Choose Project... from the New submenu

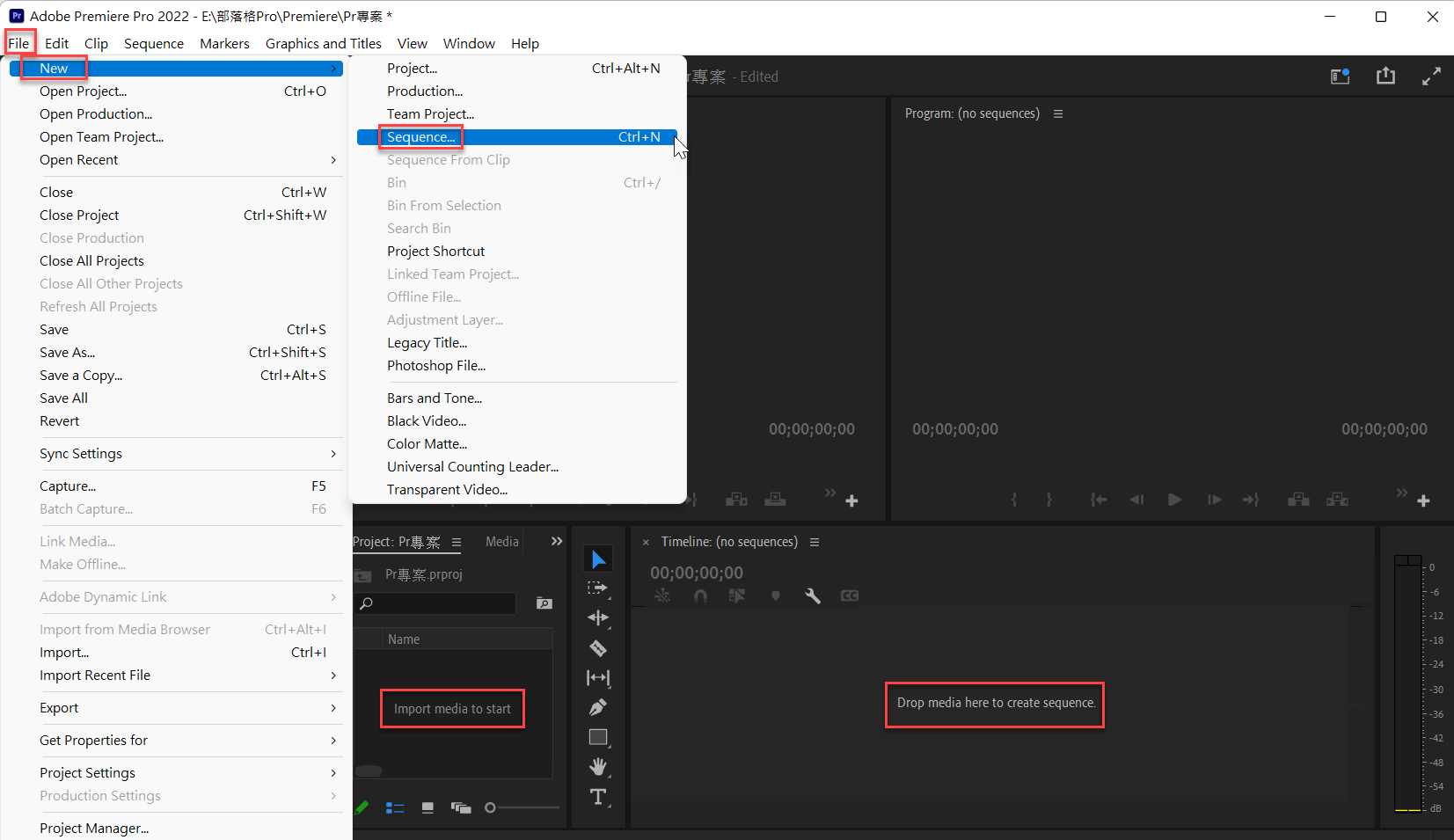pos(517,69)
